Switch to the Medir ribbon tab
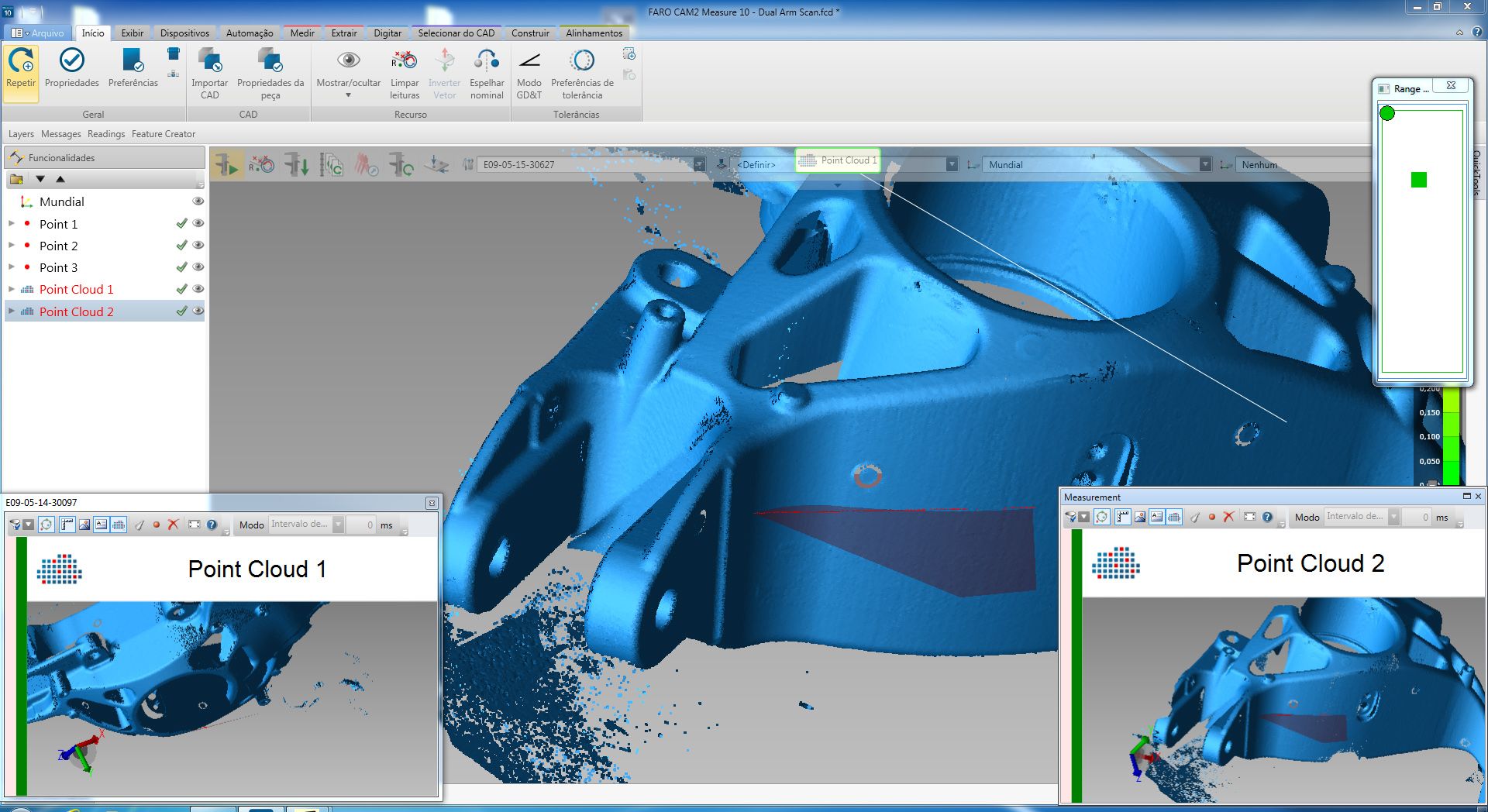The image size is (1488, 812). [x=301, y=33]
